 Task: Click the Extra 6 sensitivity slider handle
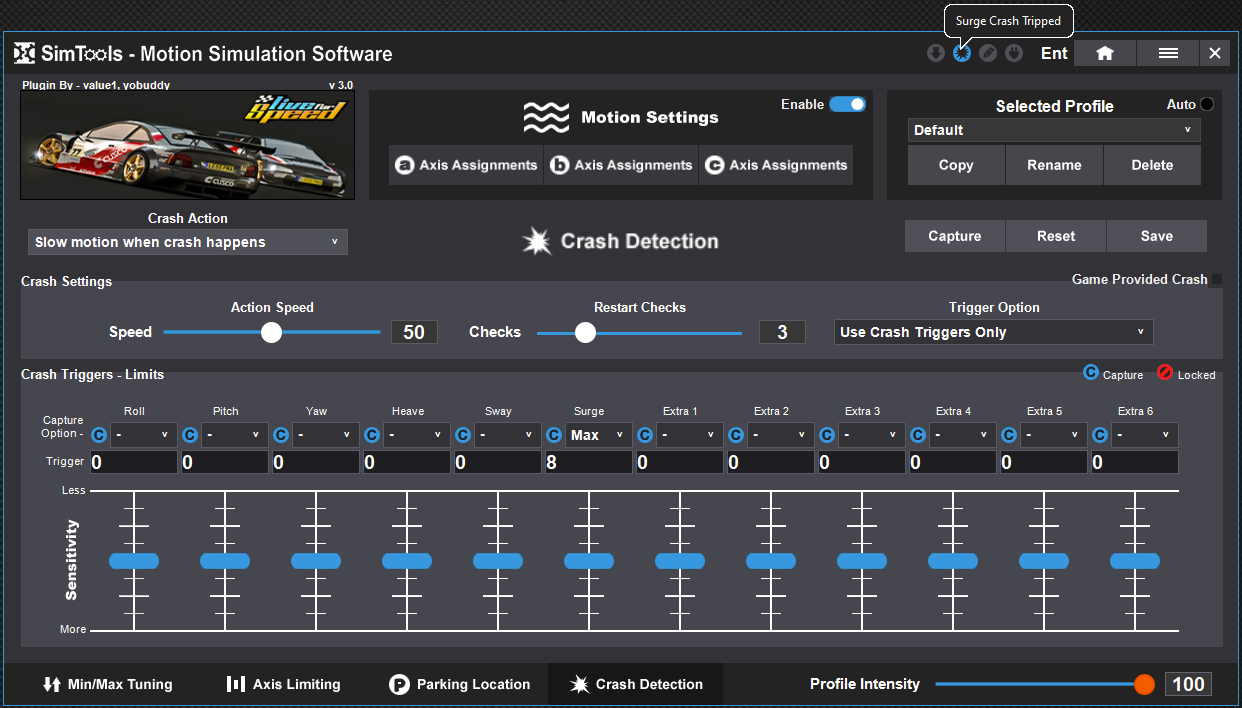1135,561
